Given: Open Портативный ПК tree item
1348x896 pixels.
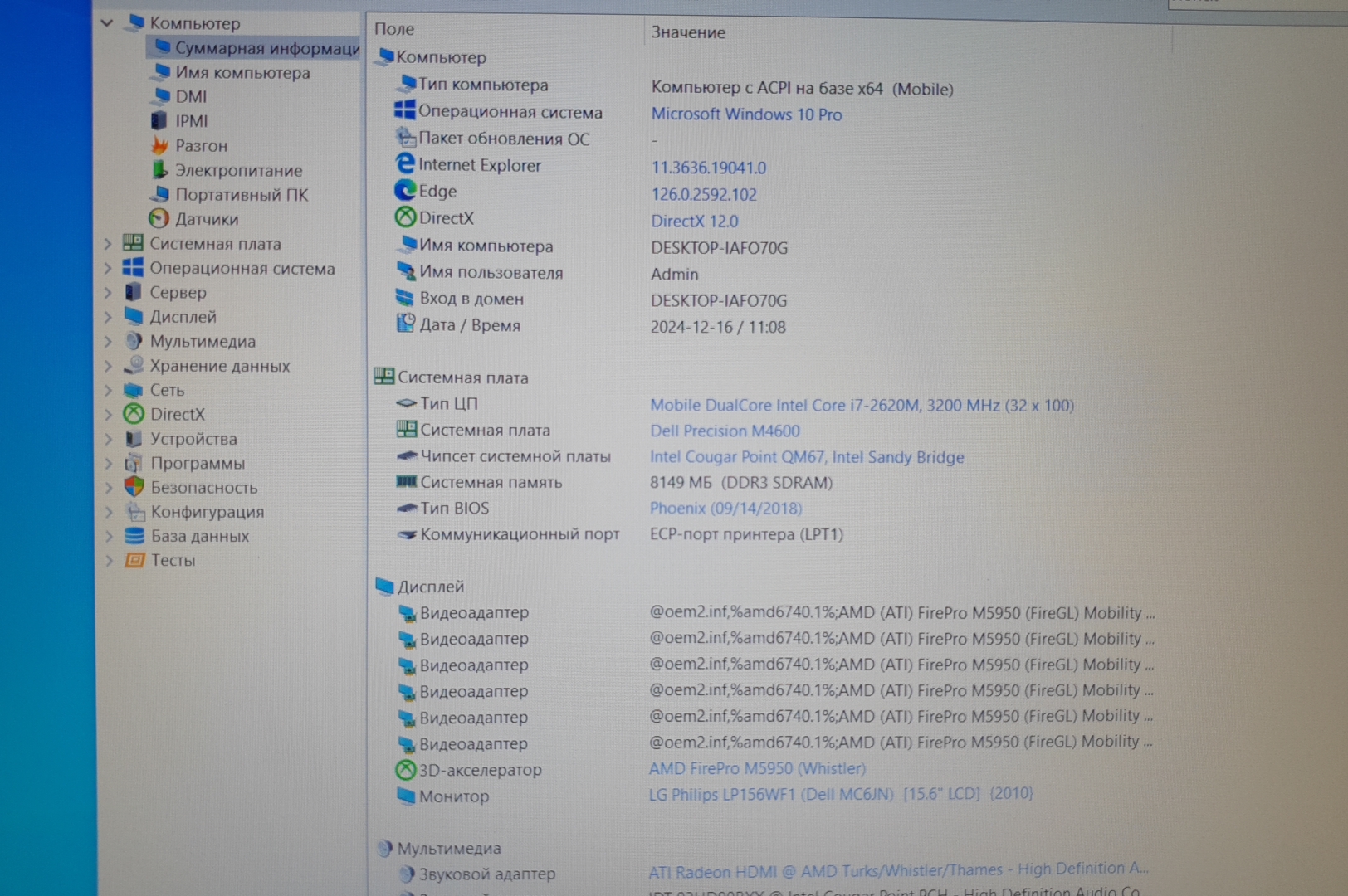Looking at the screenshot, I should pyautogui.click(x=241, y=195).
